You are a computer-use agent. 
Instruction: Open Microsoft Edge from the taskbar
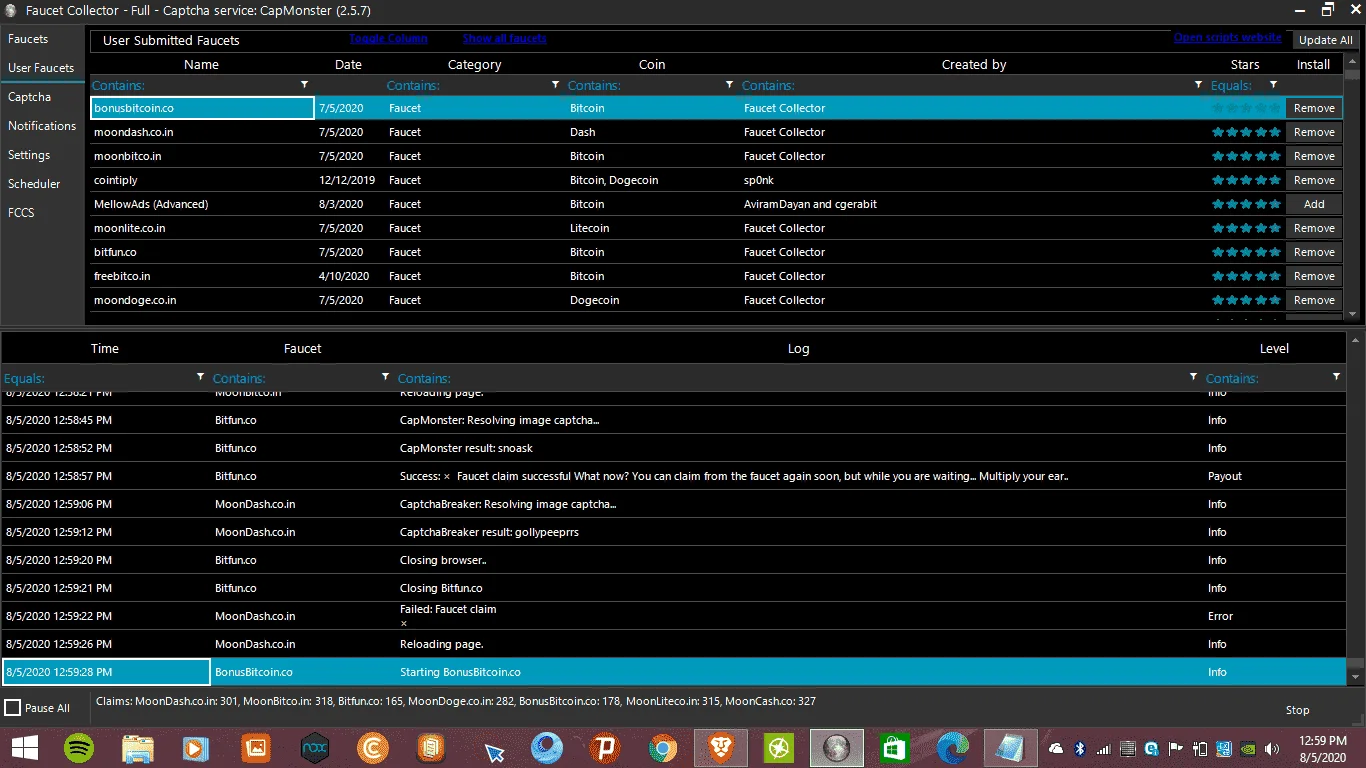(x=953, y=747)
